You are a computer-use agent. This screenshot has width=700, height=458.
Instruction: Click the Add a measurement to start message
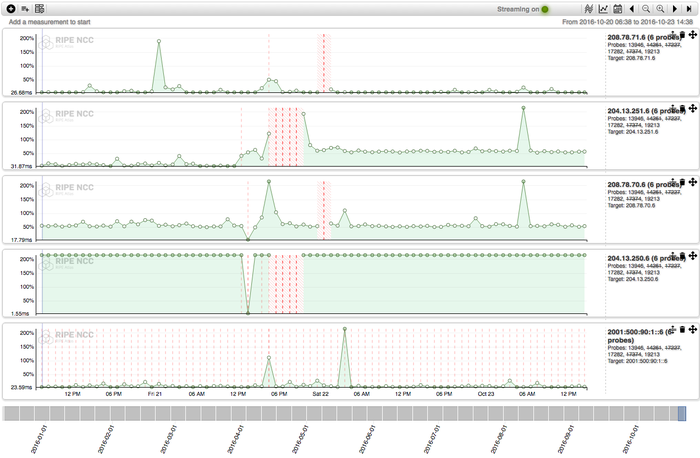tap(50, 22)
